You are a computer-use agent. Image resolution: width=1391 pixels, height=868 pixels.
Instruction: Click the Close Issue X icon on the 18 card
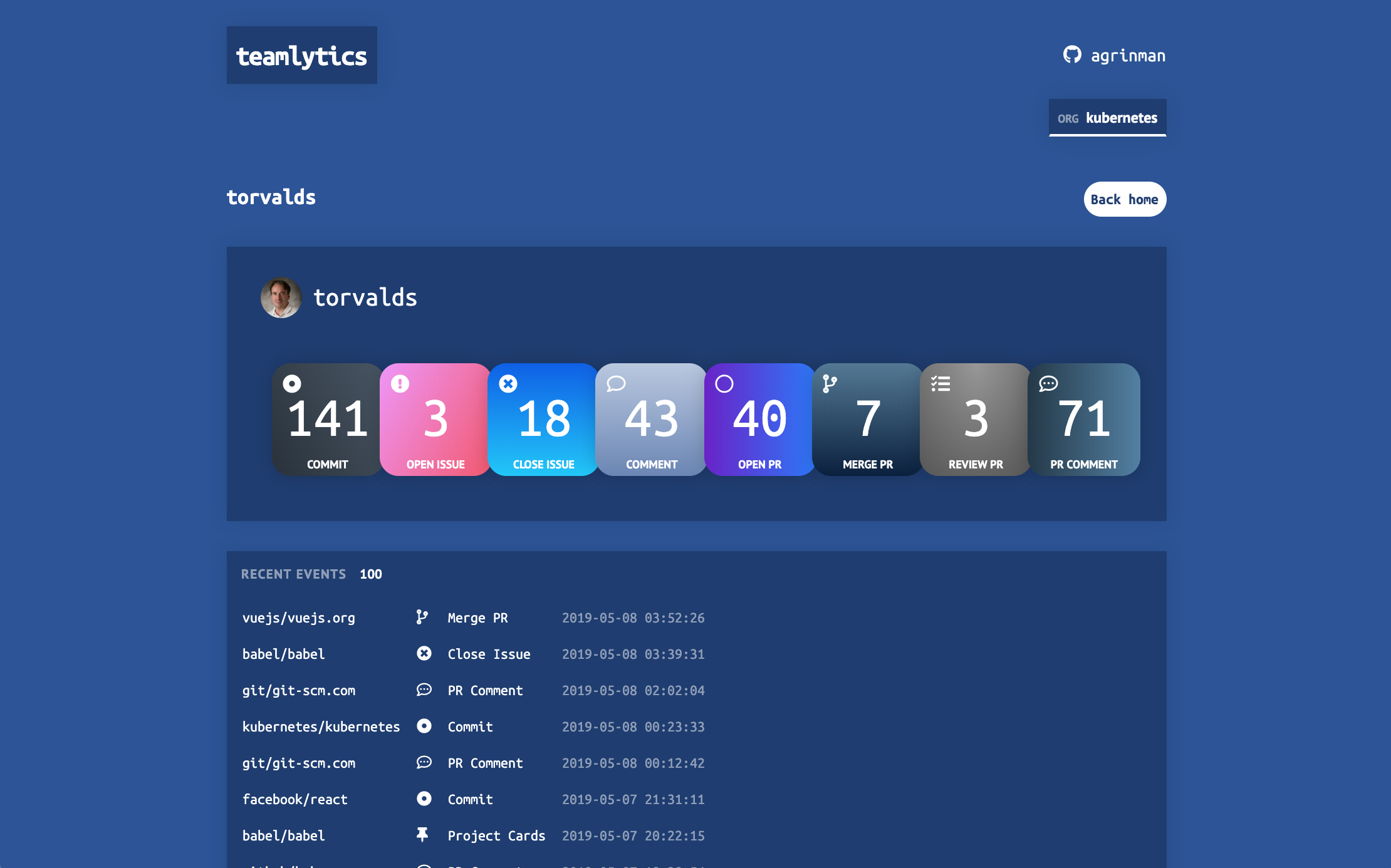[508, 383]
